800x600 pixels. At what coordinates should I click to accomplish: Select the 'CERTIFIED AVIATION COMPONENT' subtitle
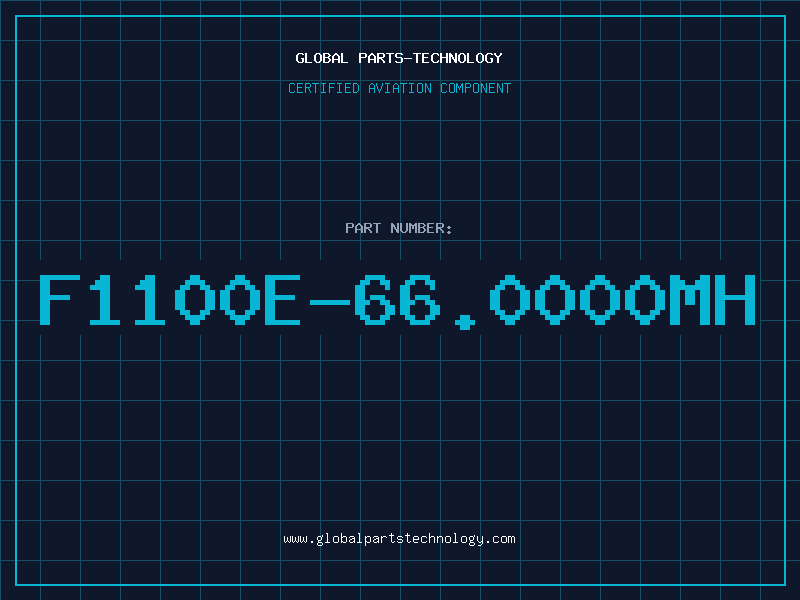point(399,88)
